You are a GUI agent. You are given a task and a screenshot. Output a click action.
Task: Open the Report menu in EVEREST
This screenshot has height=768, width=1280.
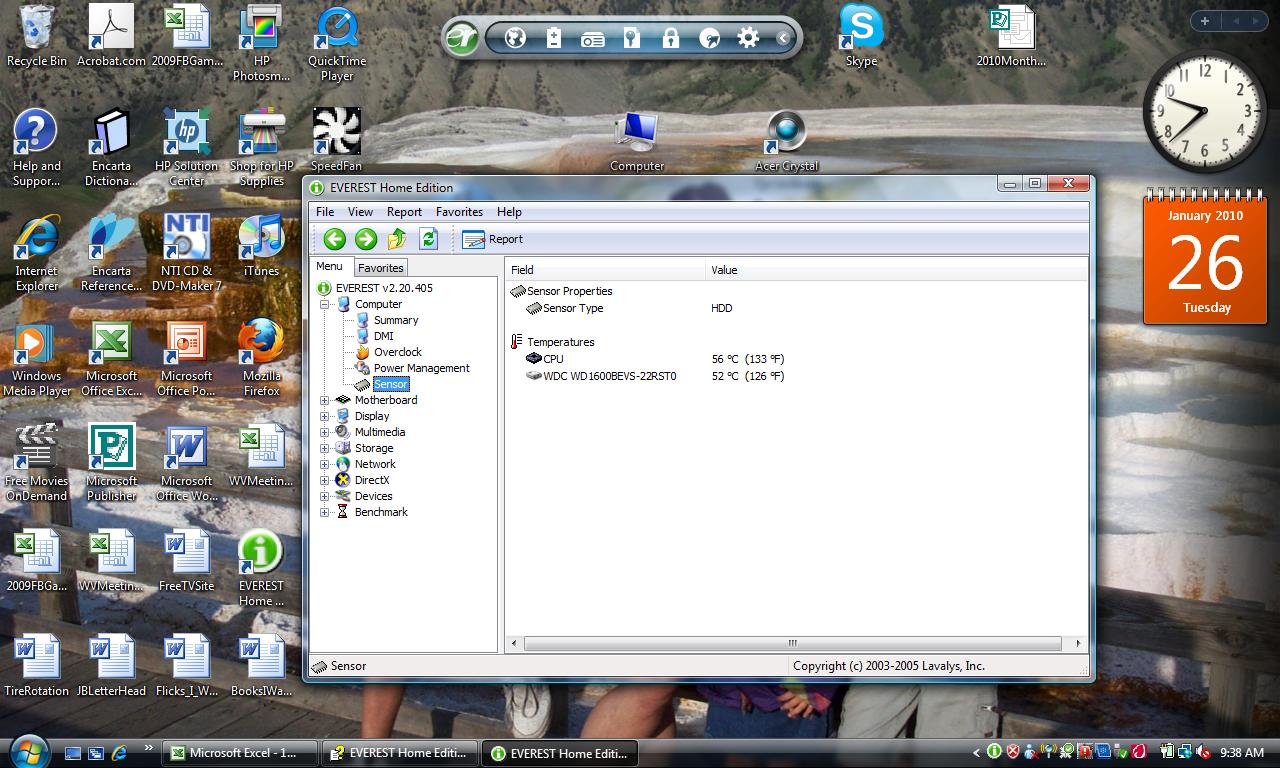tap(404, 212)
